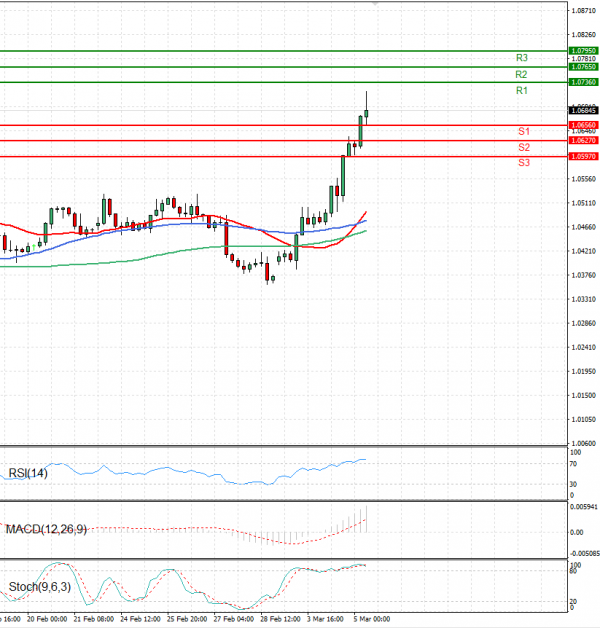Click the 1.03310 price scale value

pyautogui.click(x=584, y=299)
